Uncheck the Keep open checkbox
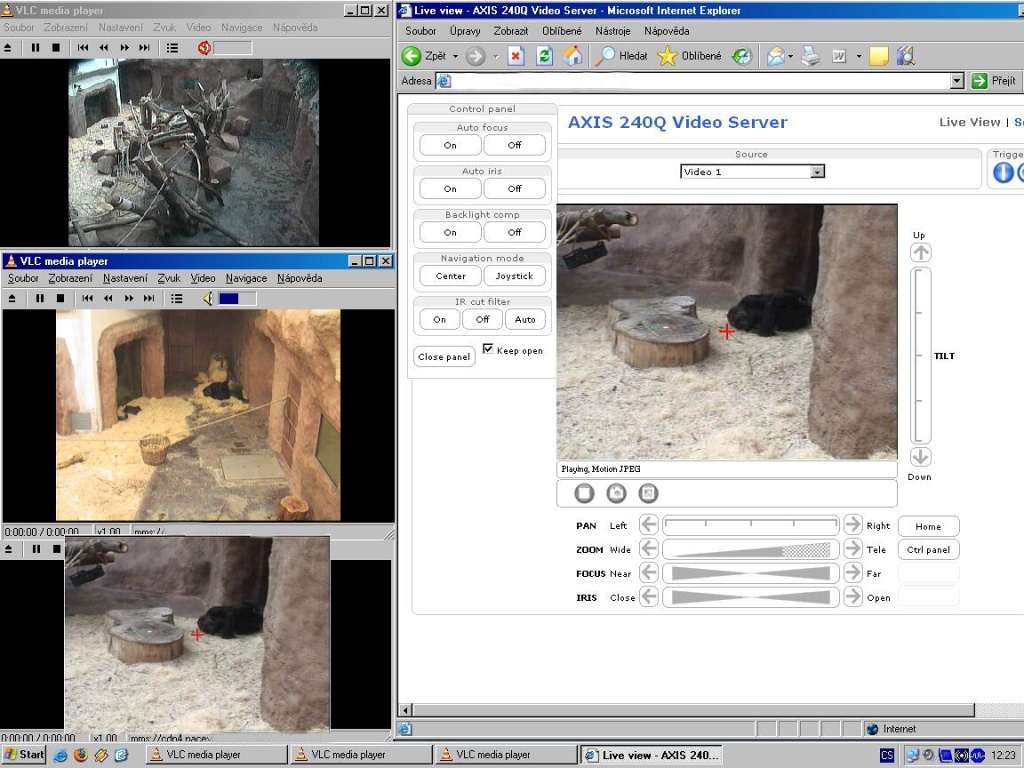 pos(488,349)
